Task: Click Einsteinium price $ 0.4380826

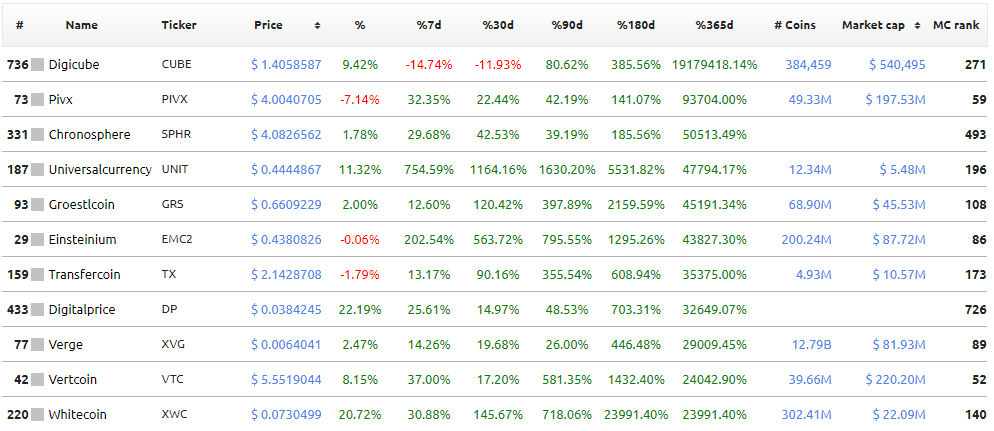Action: (287, 240)
